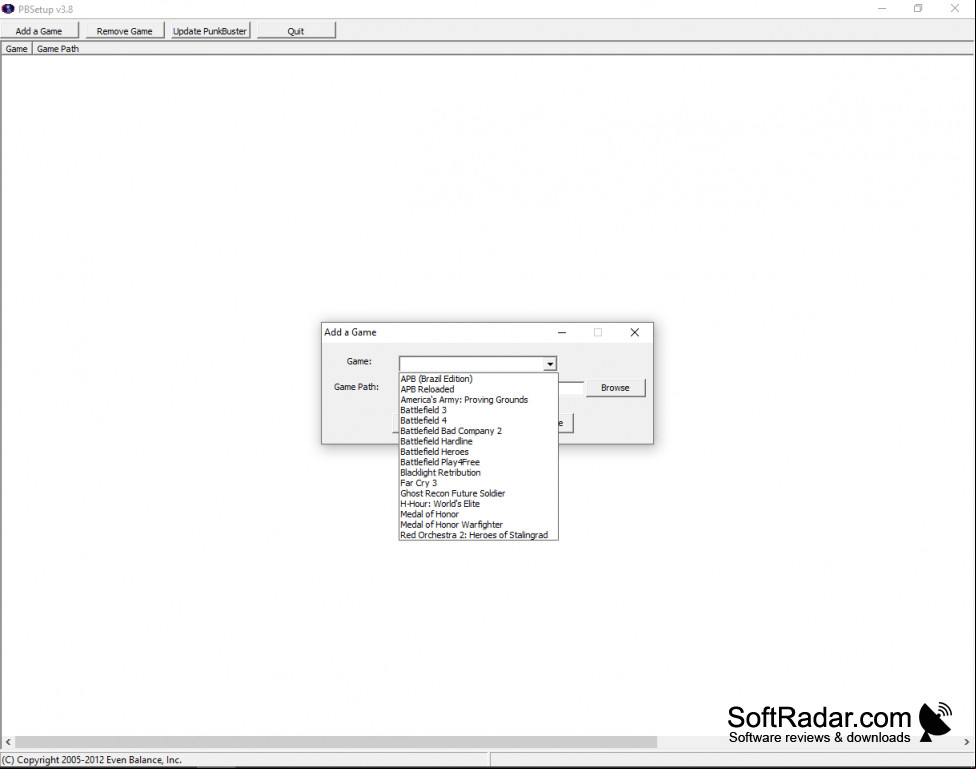Select Medal of Honor entry

pos(478,514)
